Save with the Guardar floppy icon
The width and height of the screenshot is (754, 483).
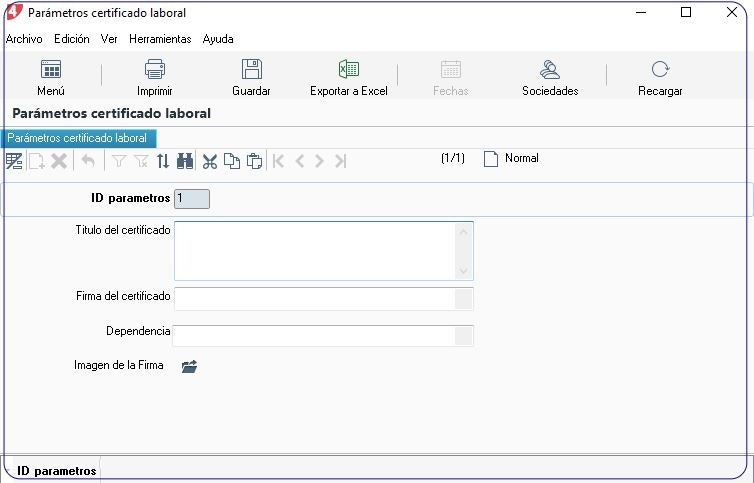point(251,69)
